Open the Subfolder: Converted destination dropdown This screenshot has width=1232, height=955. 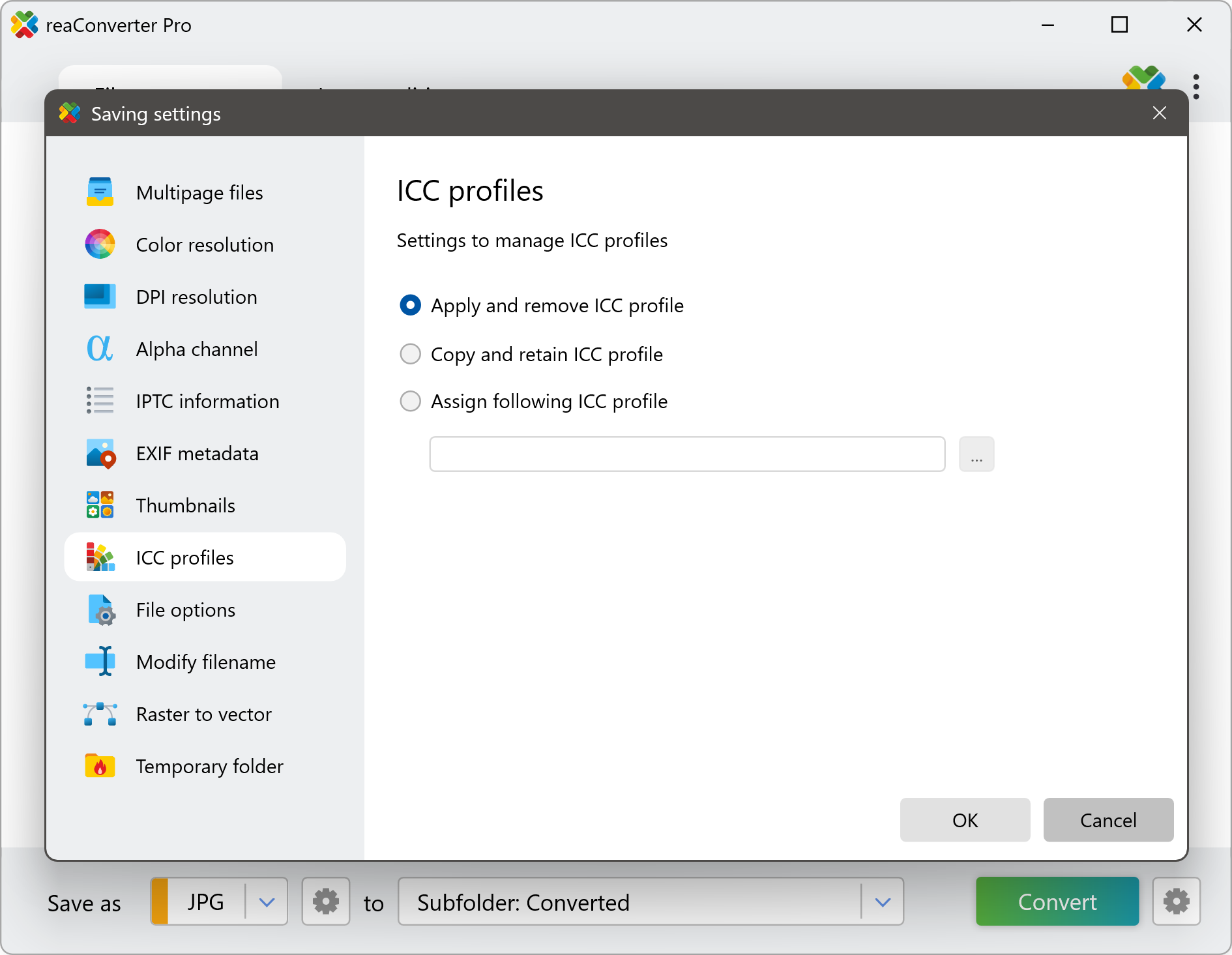[883, 902]
